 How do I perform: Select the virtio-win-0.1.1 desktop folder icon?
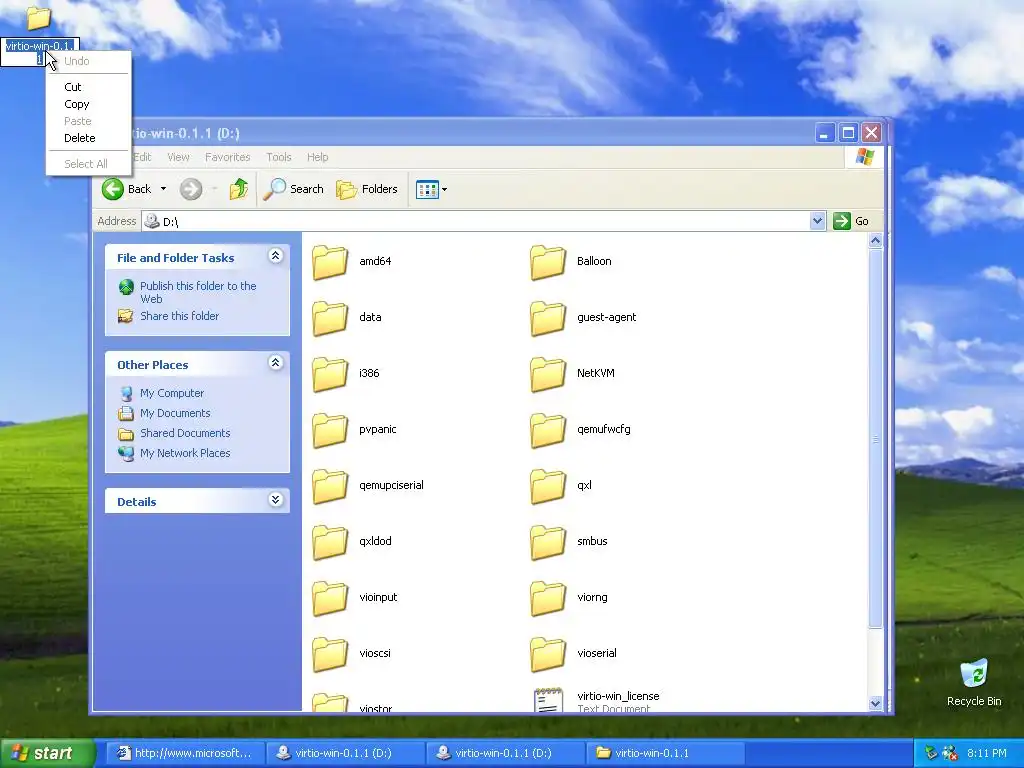coord(39,18)
